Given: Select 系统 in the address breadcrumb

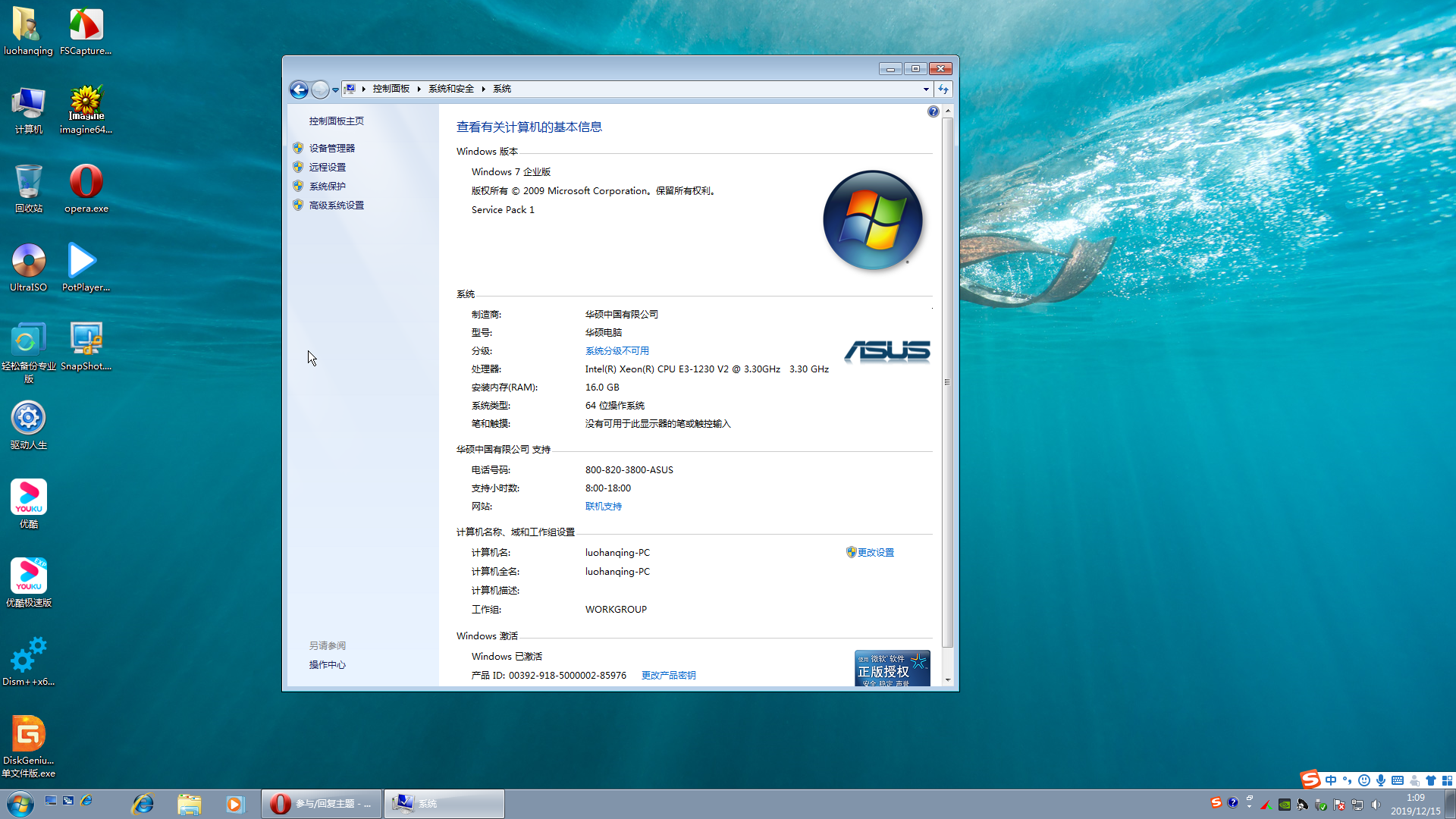Looking at the screenshot, I should pyautogui.click(x=502, y=89).
